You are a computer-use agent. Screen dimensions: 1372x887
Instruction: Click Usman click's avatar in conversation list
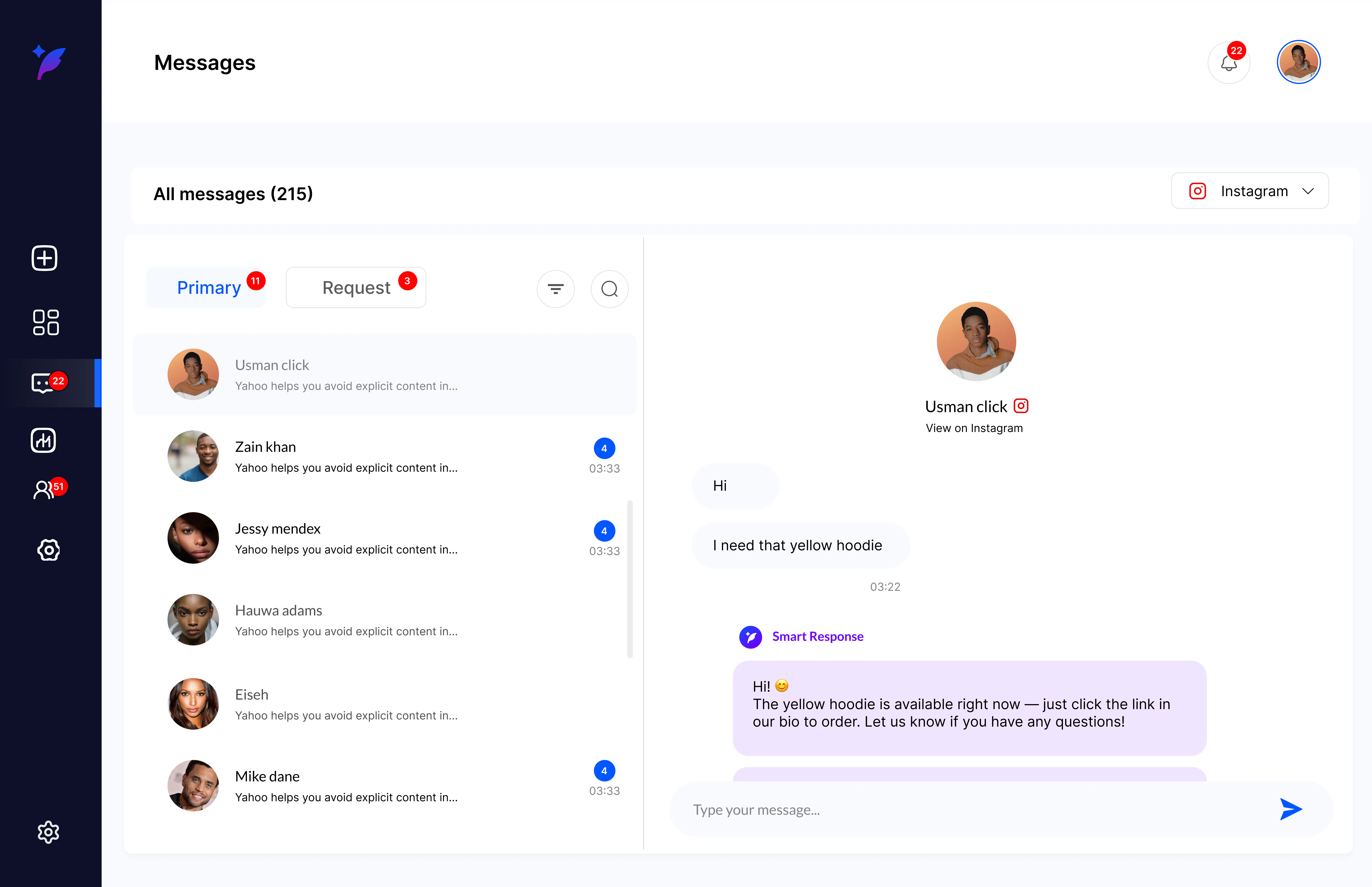[193, 374]
